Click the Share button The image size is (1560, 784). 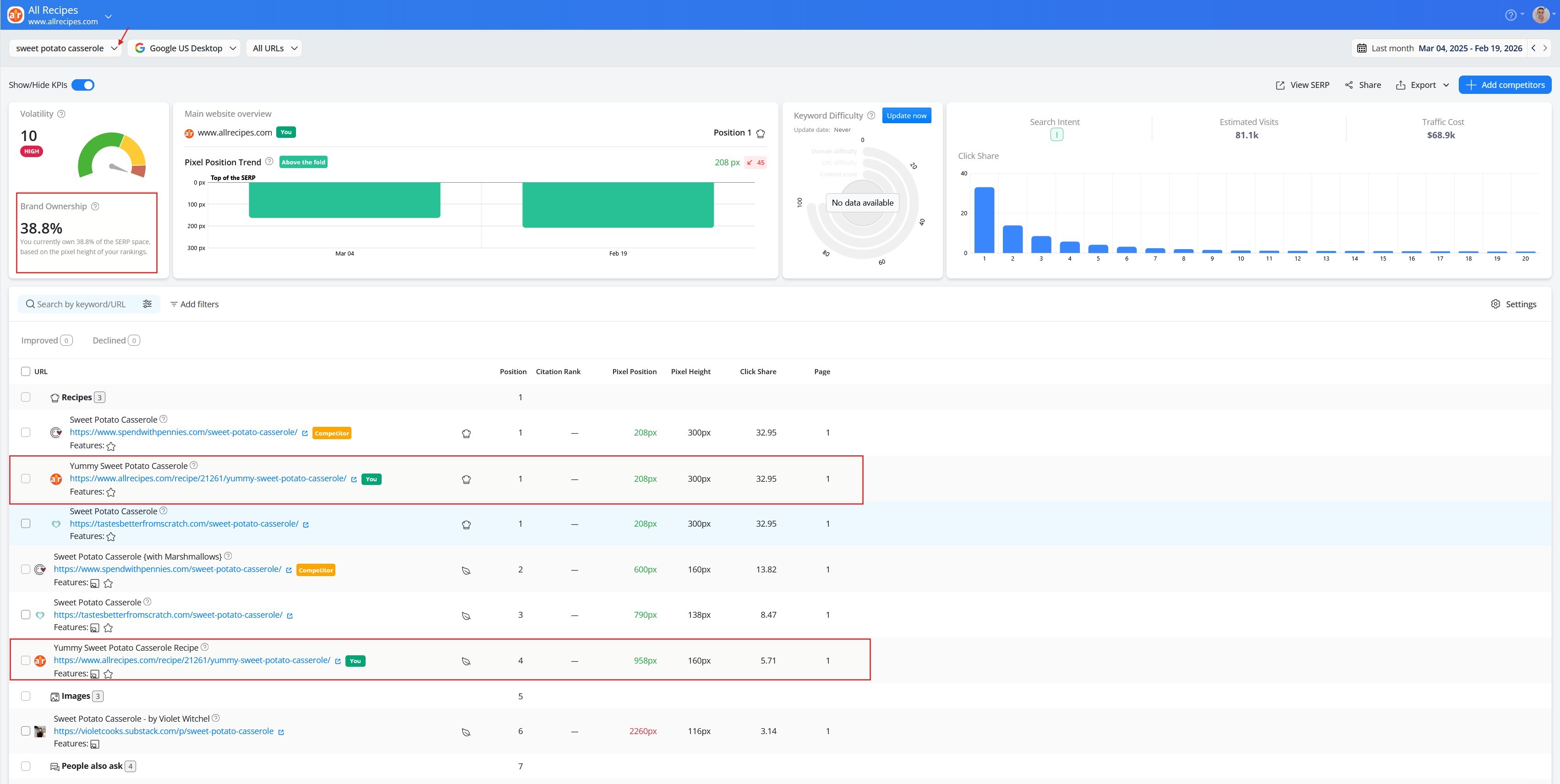[1363, 85]
